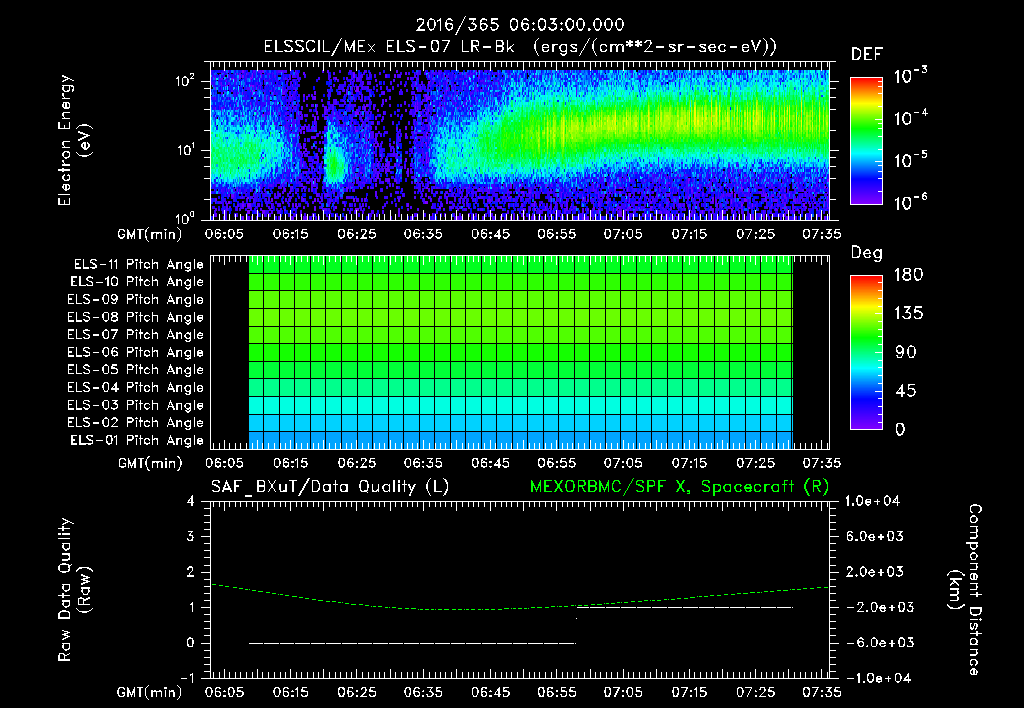Click the 06:45 label under the bottom panel
This screenshot has height=708, width=1024.
(x=490, y=692)
